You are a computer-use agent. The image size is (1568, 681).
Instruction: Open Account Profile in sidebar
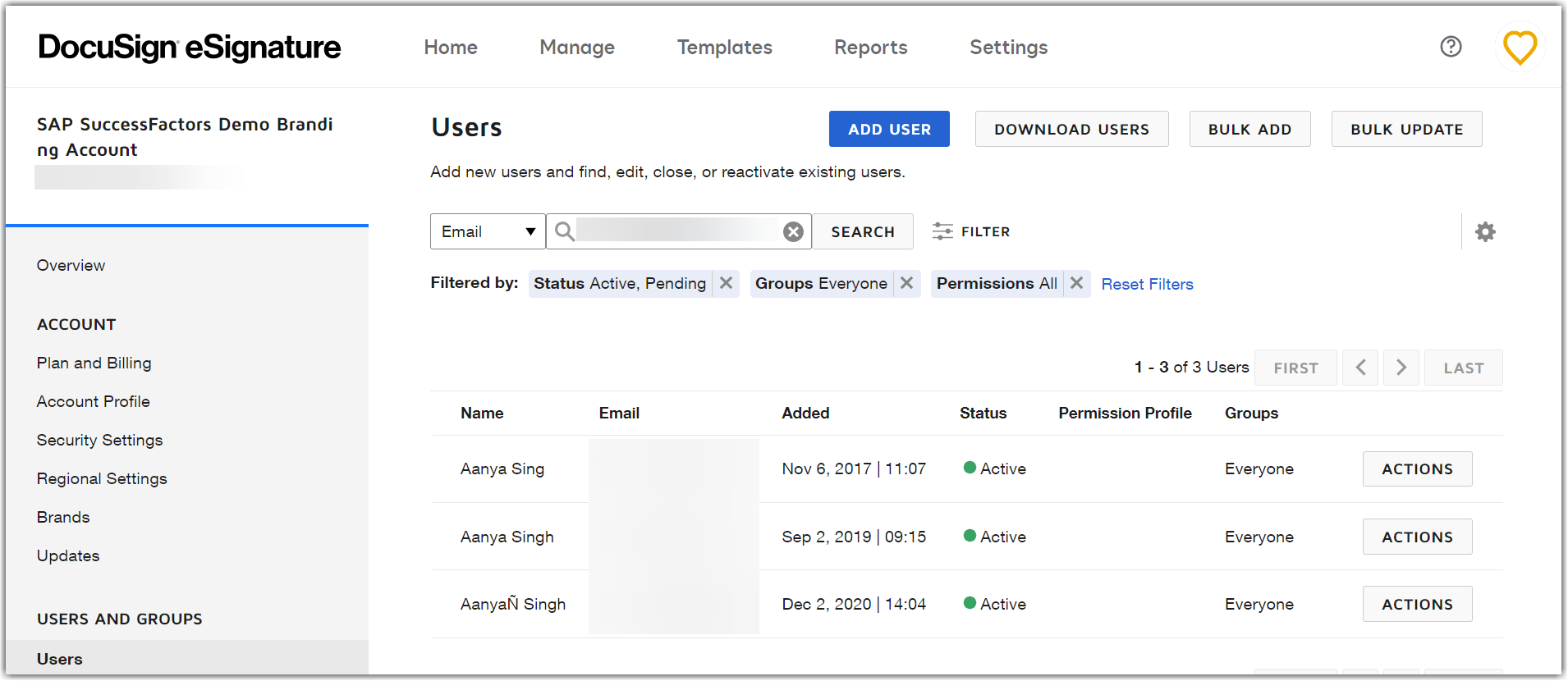pyautogui.click(x=93, y=401)
